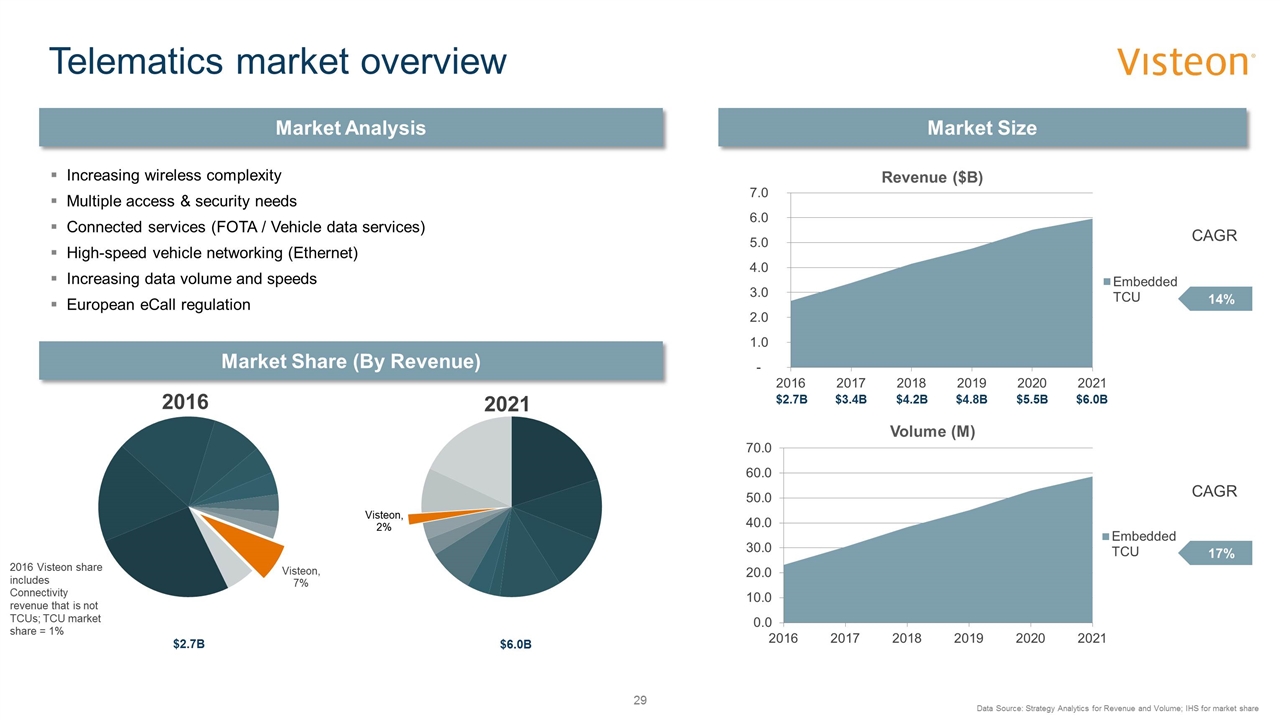The height and width of the screenshot is (720, 1280).
Task: Click the $3.4B value under 2017
Action: click(x=850, y=399)
